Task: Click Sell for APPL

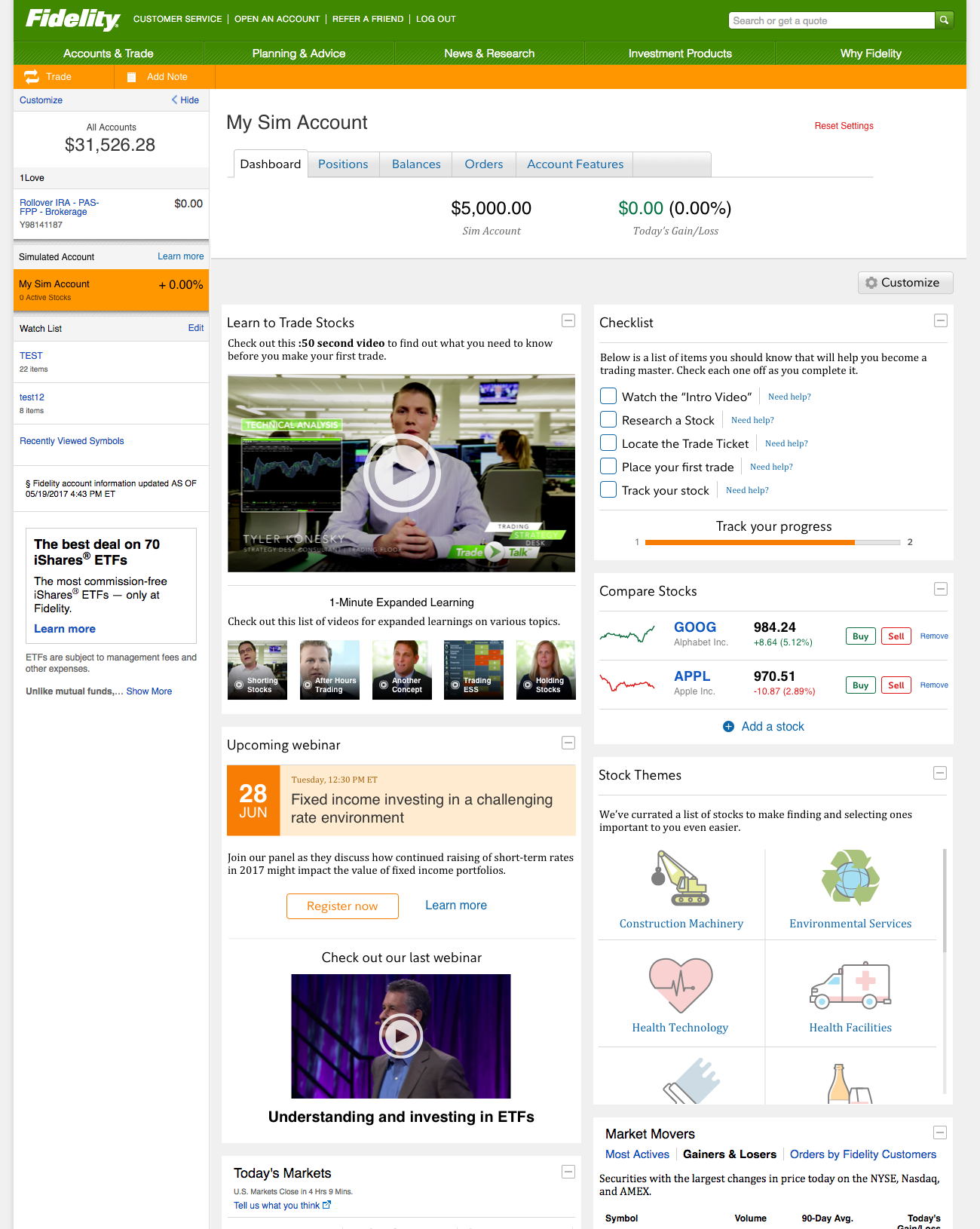Action: tap(896, 685)
